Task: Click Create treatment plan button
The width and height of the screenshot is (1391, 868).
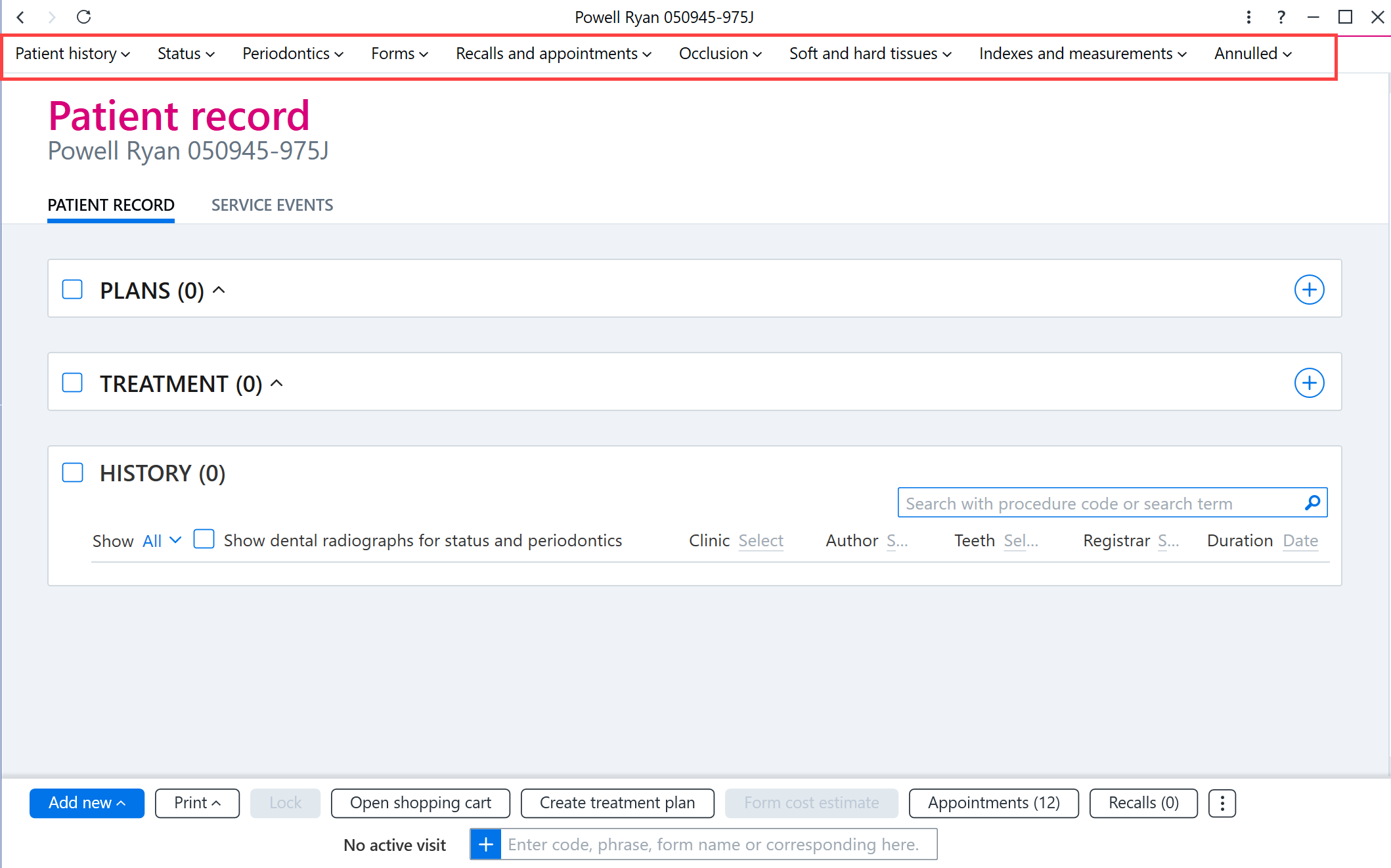Action: 617,803
